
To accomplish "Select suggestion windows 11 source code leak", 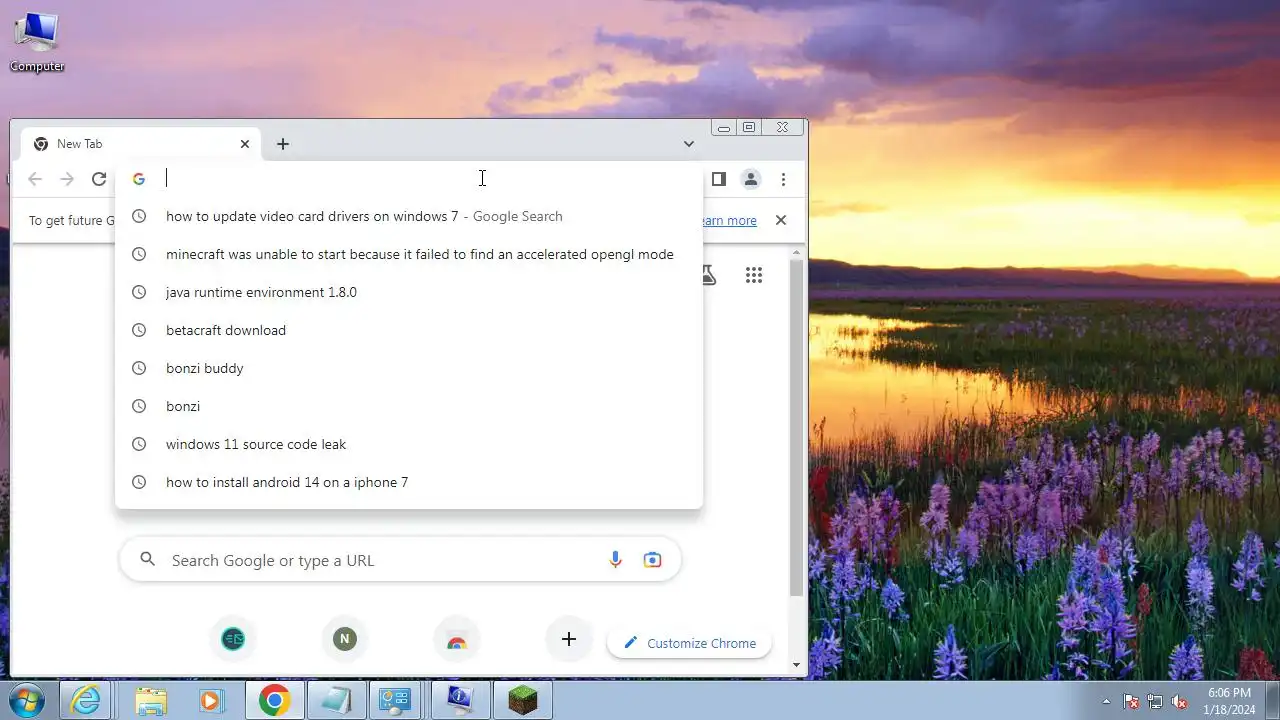I will click(x=409, y=444).
